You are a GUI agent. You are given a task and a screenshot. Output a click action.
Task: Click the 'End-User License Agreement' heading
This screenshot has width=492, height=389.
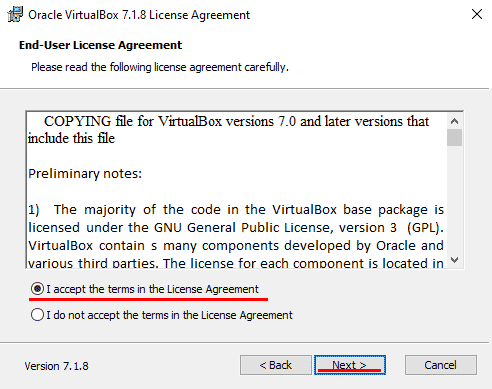(x=100, y=45)
